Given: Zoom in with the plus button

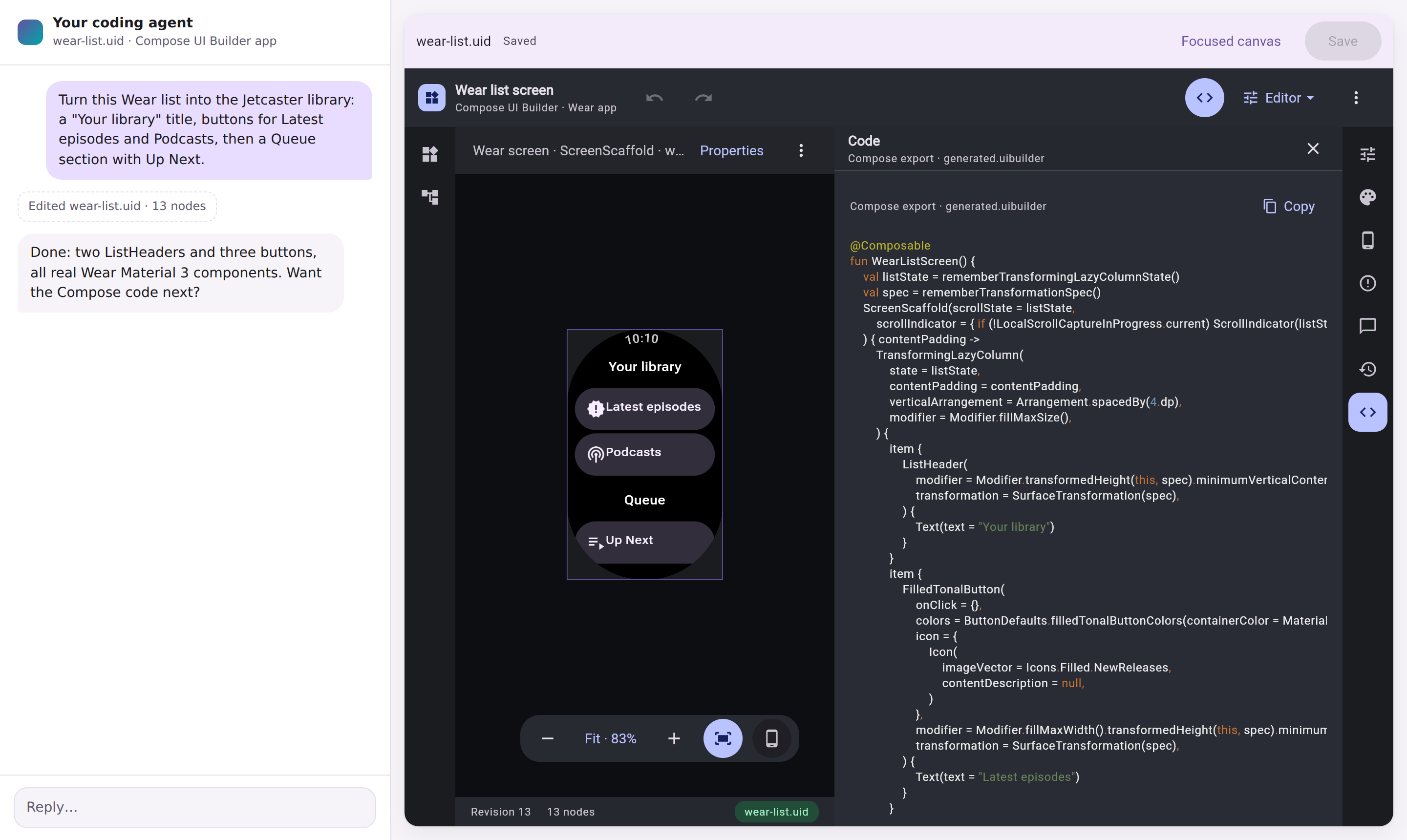Looking at the screenshot, I should [674, 738].
